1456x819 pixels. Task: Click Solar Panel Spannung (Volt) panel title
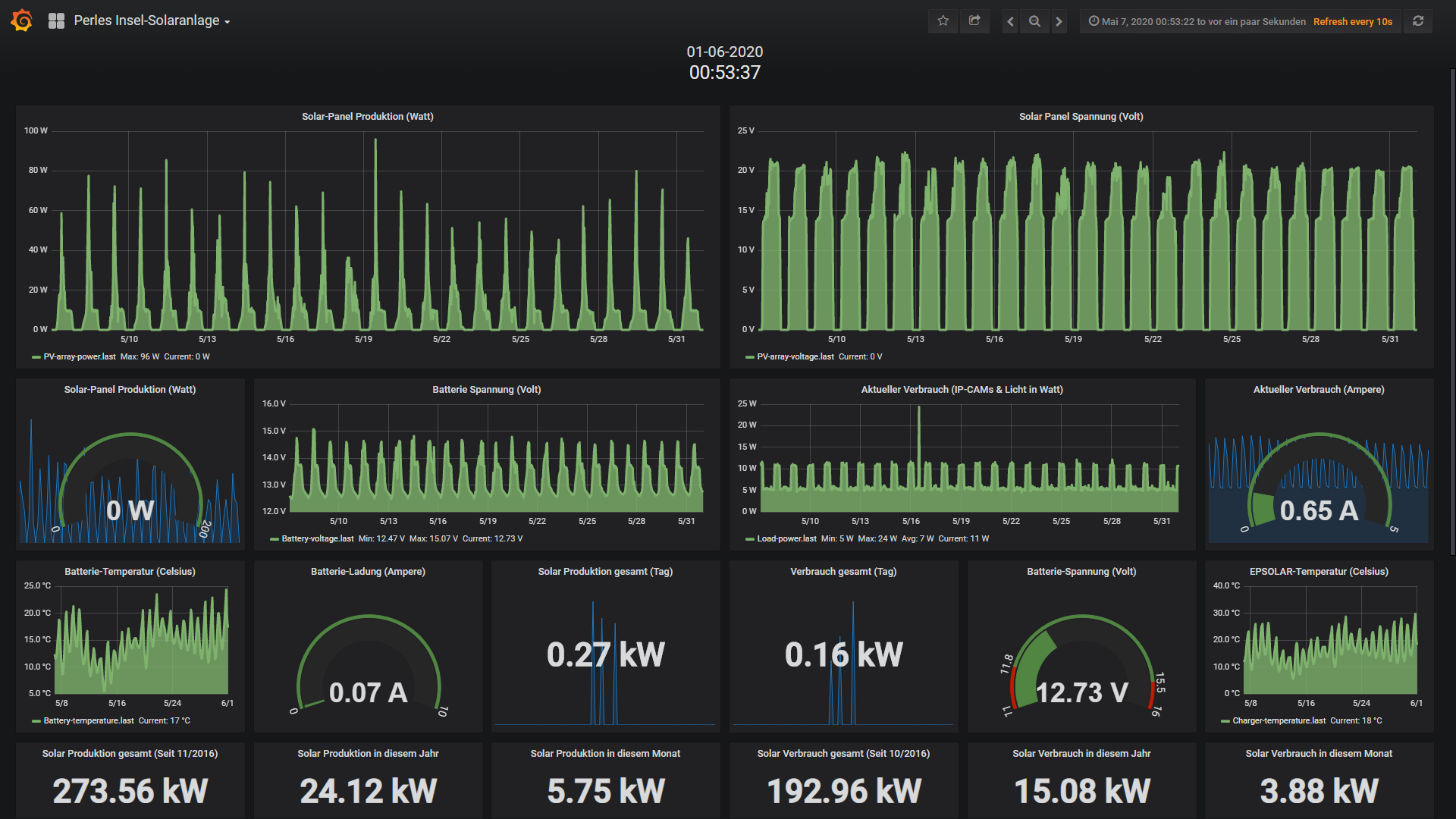point(1080,116)
